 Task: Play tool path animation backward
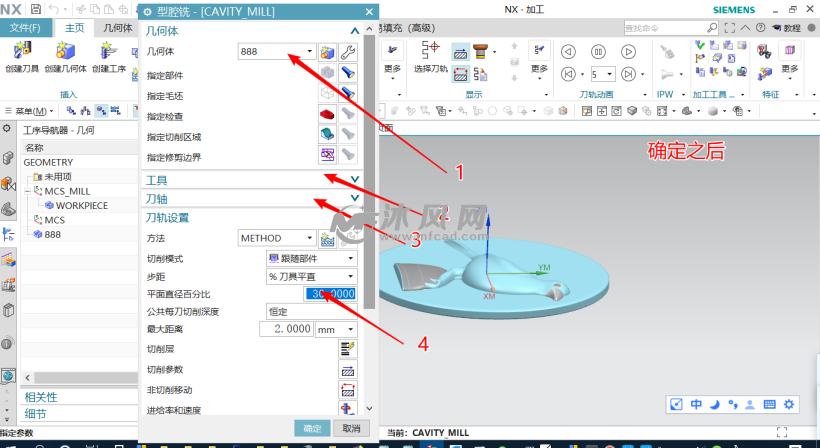[x=568, y=51]
